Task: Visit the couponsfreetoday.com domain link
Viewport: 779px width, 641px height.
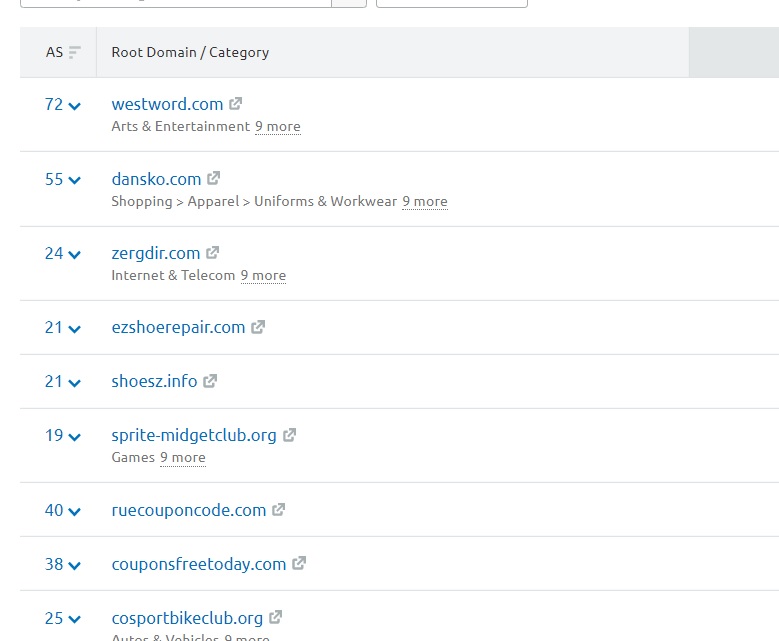Action: click(199, 564)
